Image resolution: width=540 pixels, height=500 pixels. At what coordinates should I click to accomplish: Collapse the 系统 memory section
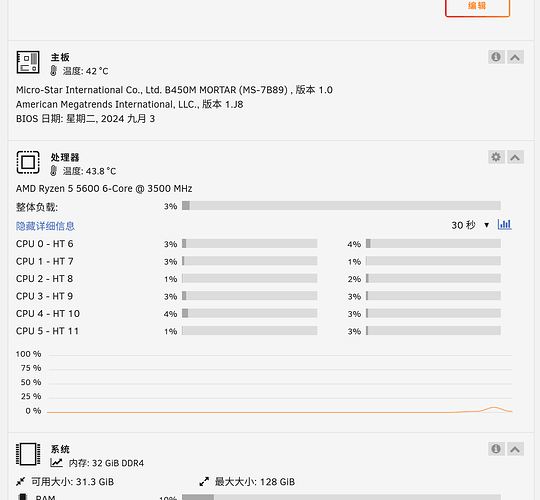pos(515,449)
